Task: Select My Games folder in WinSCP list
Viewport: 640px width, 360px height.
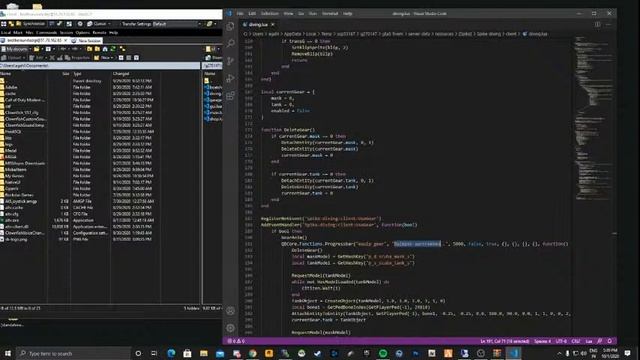Action: coord(12,176)
